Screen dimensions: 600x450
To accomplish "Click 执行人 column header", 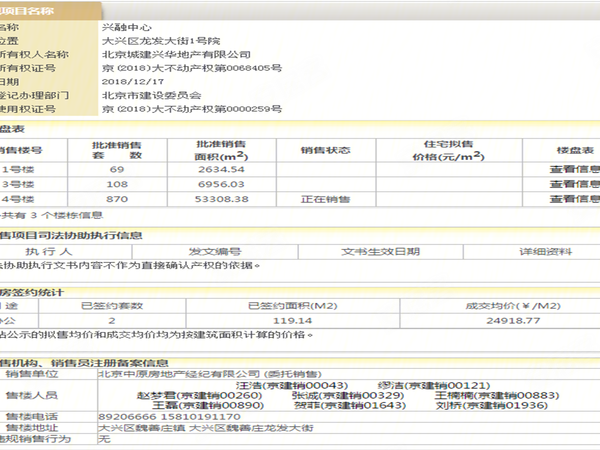I will click(49, 251).
